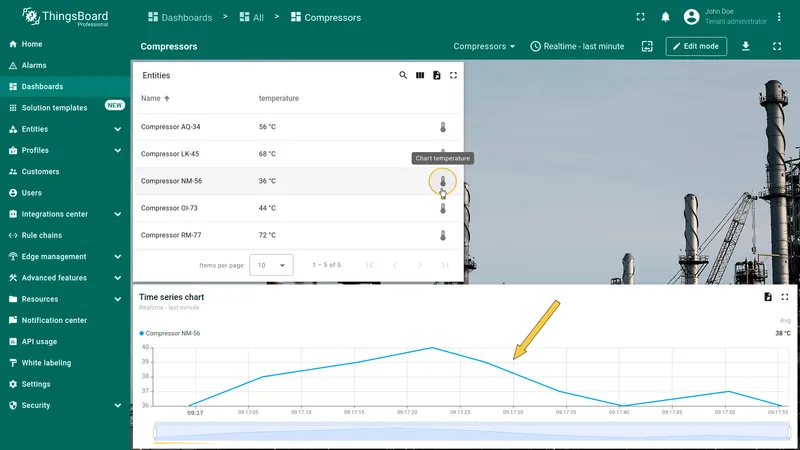Click the Edit mode button

point(696,46)
